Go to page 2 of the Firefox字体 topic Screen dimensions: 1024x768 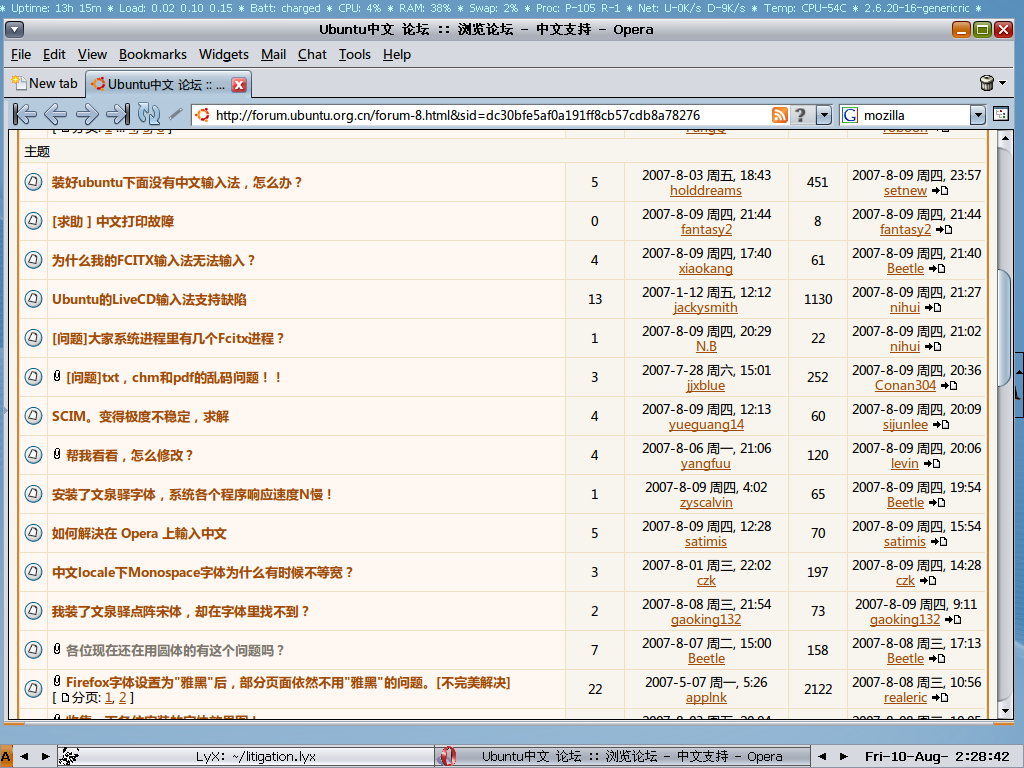pyautogui.click(x=122, y=698)
